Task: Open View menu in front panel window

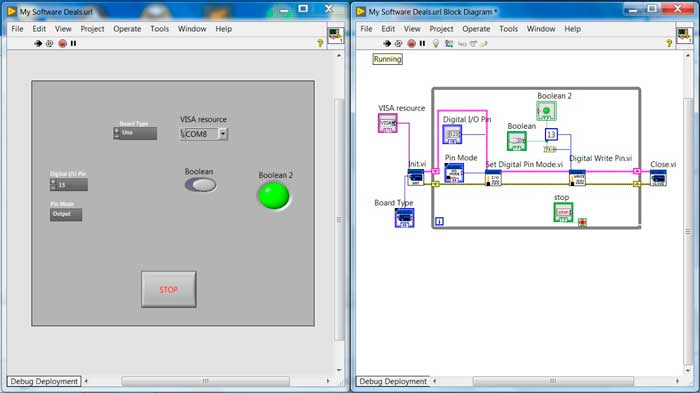Action: tap(63, 29)
